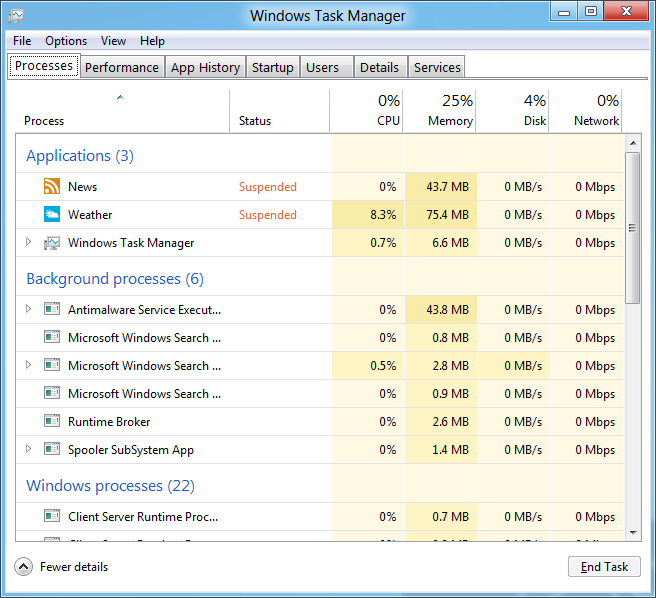Screen dimensions: 656x598
Task: Click the Background processes (6) heading
Action: coord(115,279)
